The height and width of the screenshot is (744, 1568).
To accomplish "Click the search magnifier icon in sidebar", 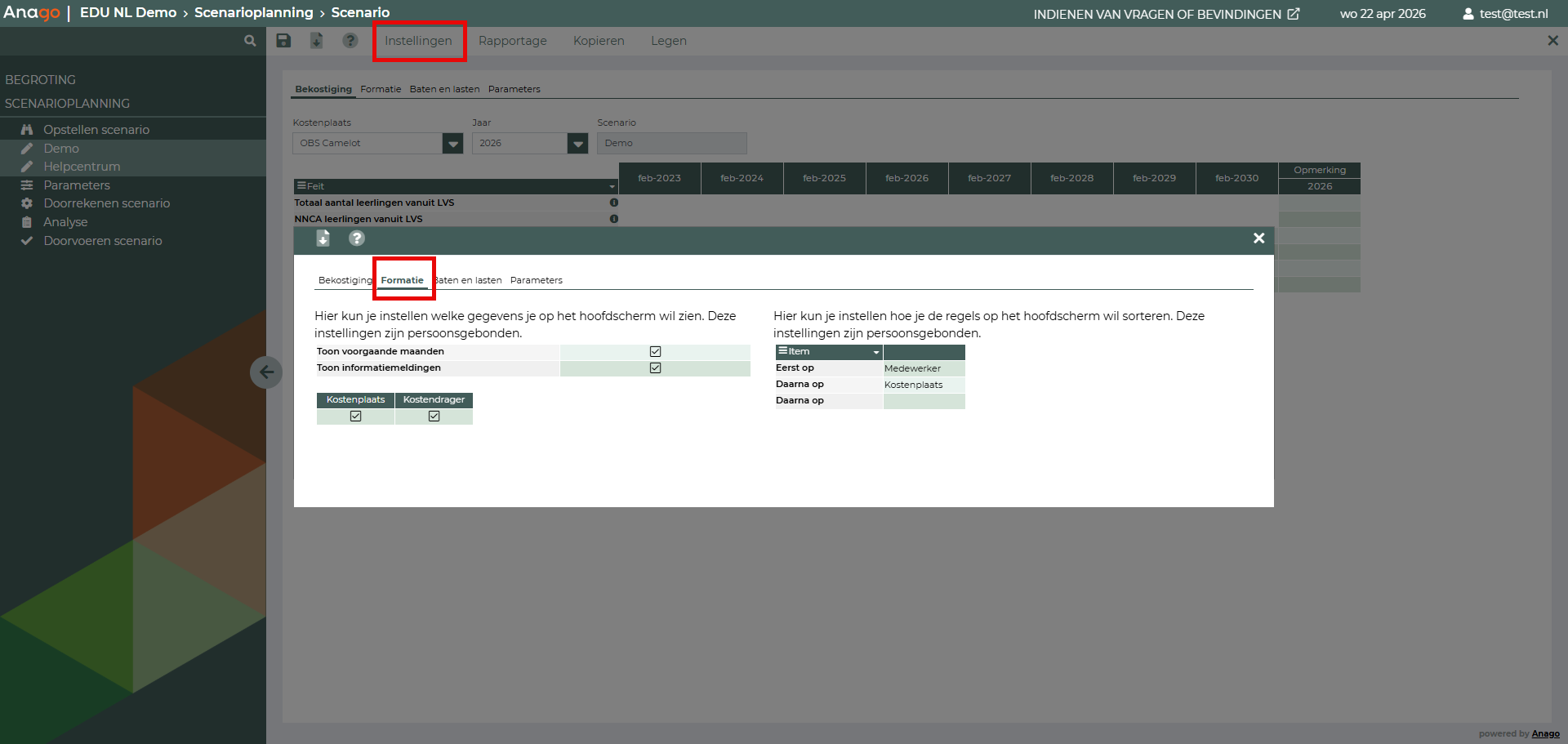I will point(250,41).
